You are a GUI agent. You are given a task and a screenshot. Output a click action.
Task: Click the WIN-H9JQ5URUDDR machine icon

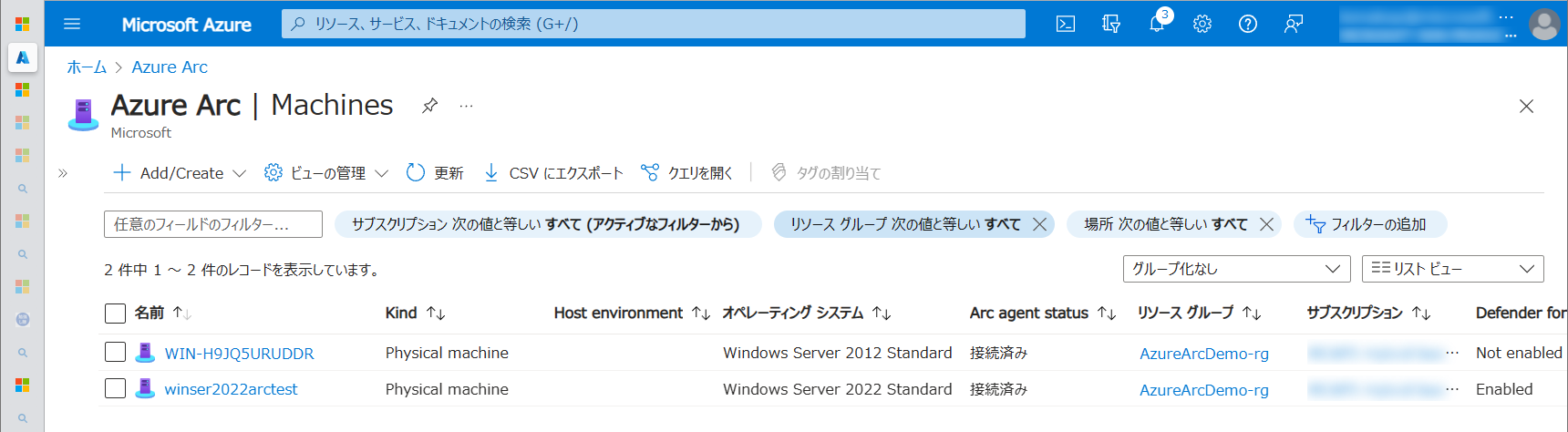tap(145, 353)
